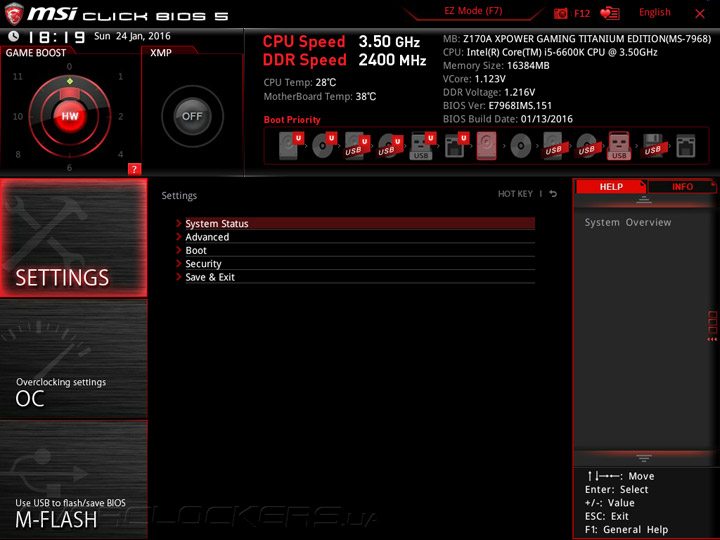Image resolution: width=720 pixels, height=540 pixels.
Task: Open the M-FLASH tile
Action: (74, 480)
